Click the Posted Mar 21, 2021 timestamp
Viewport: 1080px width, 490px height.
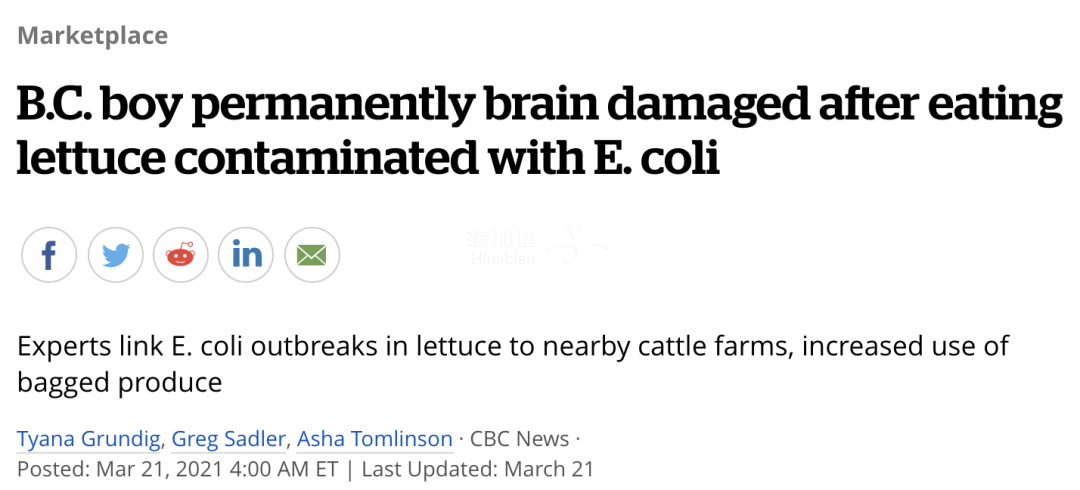coord(178,469)
